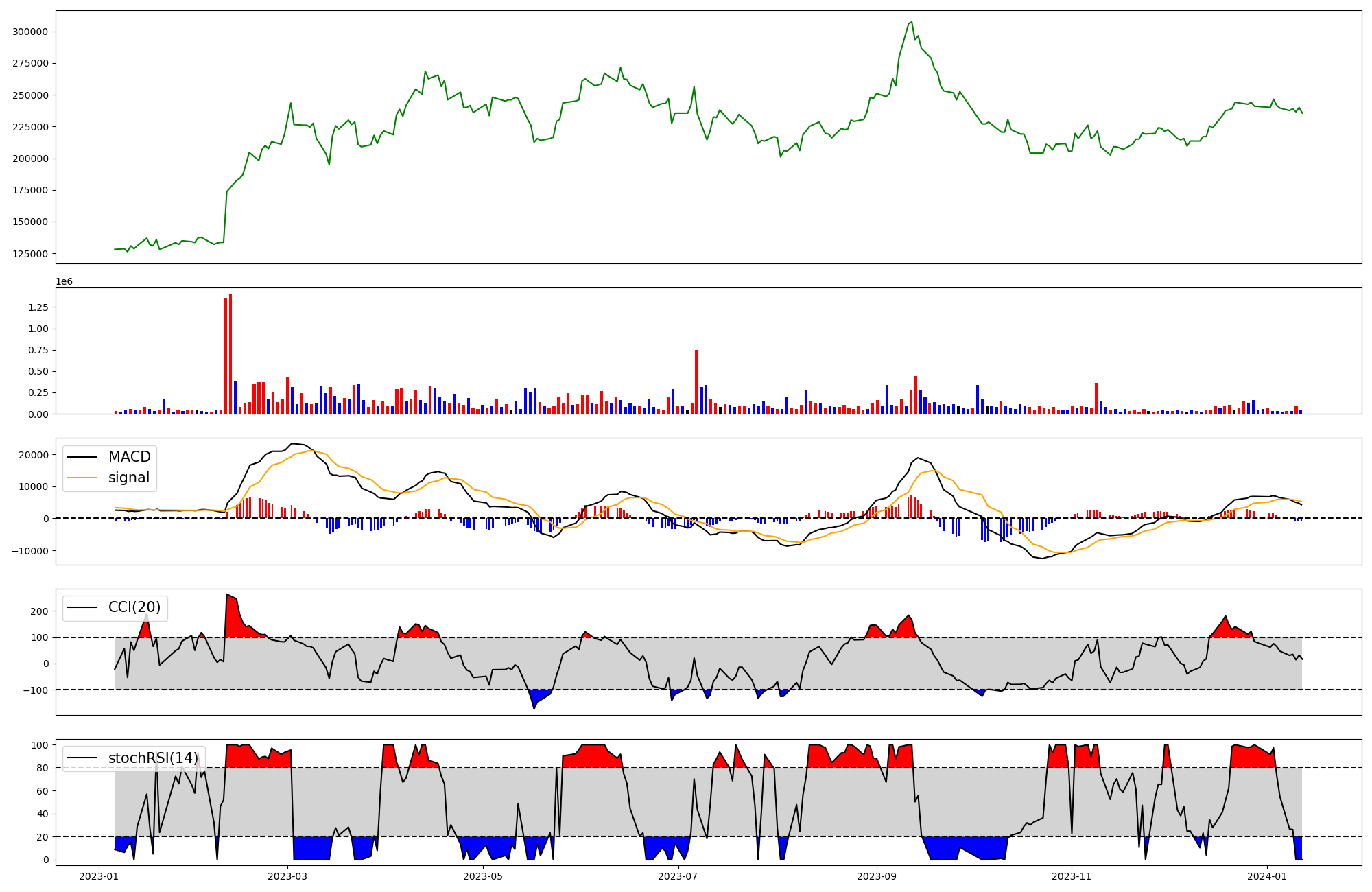Click the 20000 tick on the MACD axis
Image resolution: width=1372 pixels, height=892 pixels.
34,455
